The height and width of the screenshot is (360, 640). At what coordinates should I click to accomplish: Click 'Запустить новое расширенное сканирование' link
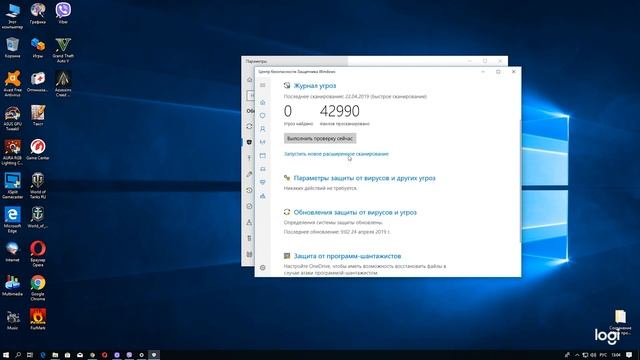pos(336,154)
